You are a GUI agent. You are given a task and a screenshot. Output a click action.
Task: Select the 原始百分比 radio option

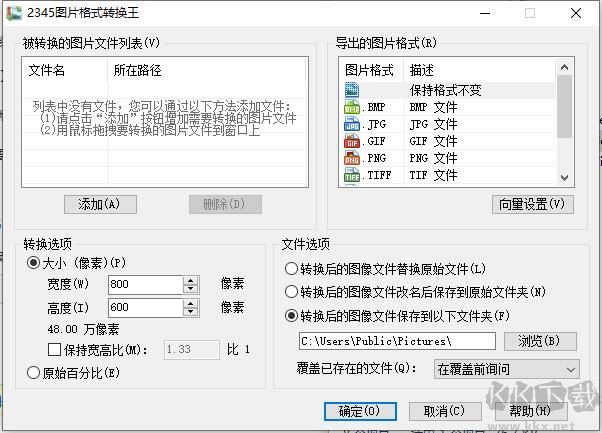coord(33,372)
